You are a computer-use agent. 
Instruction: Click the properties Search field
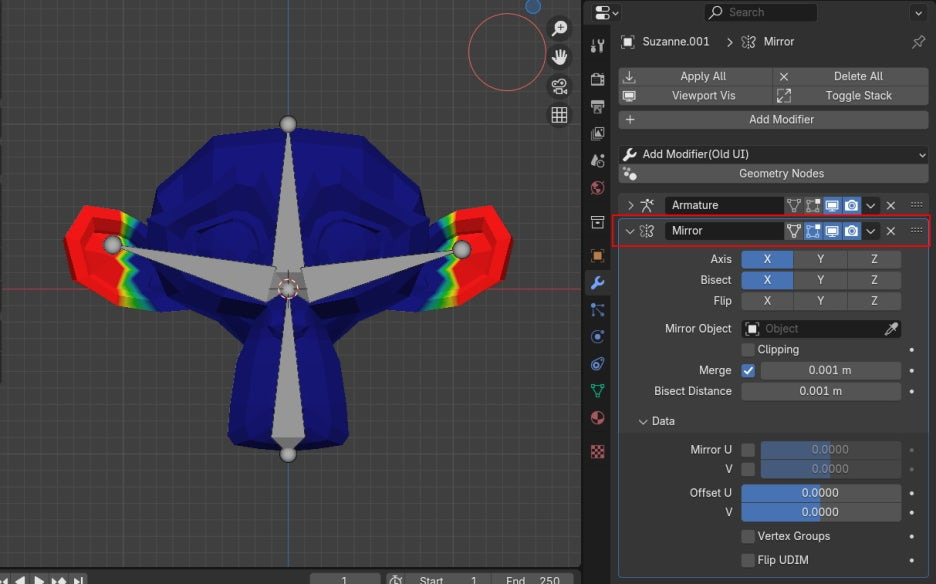click(x=760, y=12)
